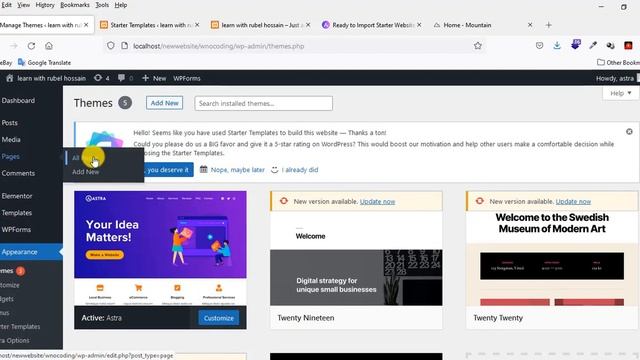Screen dimensions: 640x360
Task: Switch to the Starter Templates tab
Action: point(149,25)
